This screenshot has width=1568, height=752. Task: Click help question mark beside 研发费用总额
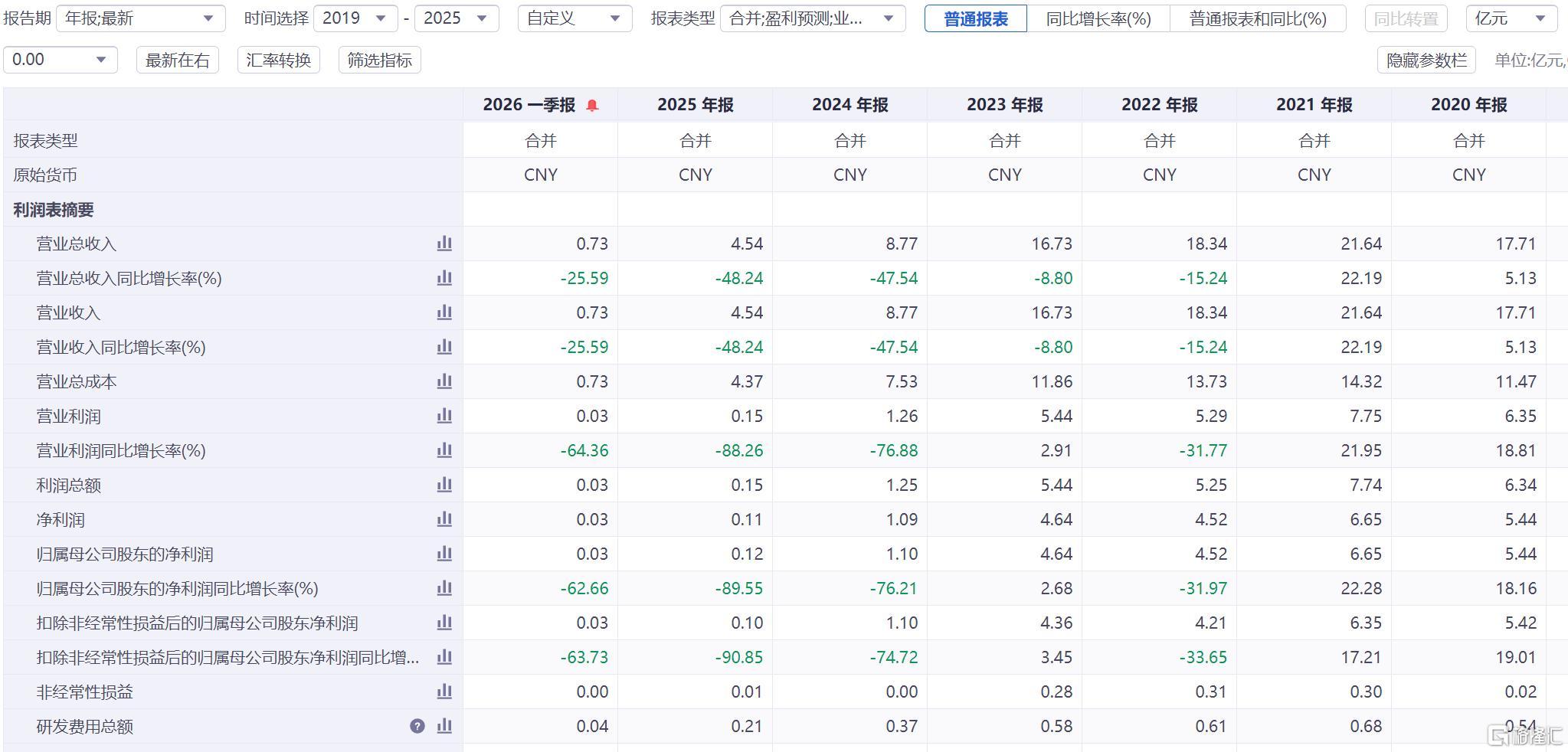(417, 726)
